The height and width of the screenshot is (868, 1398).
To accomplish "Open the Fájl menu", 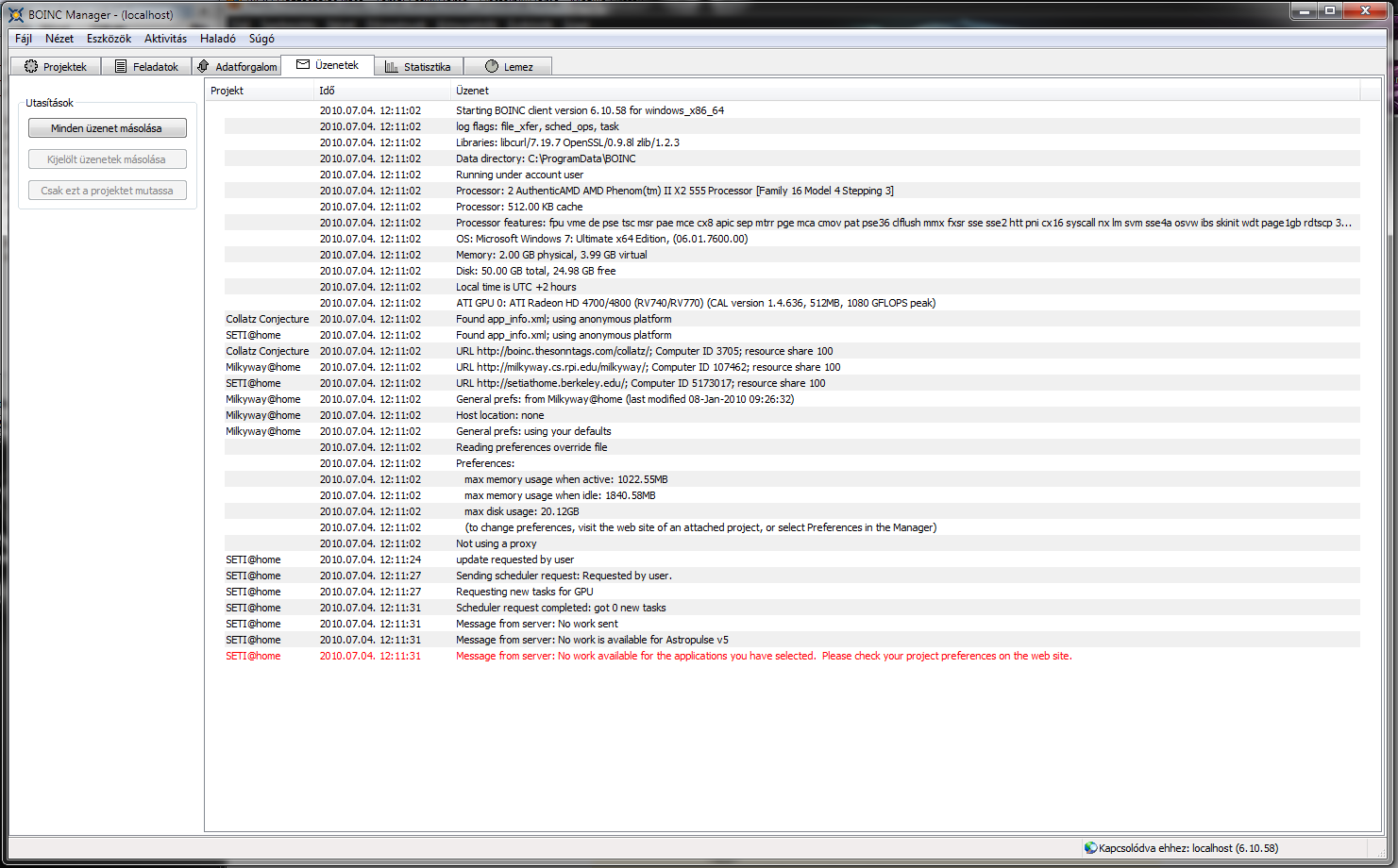I will (24, 39).
